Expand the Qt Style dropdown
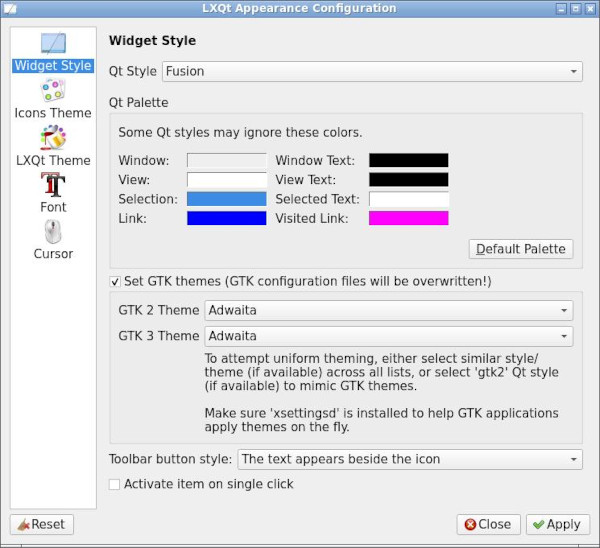Image resolution: width=600 pixels, height=548 pixels. (372, 71)
